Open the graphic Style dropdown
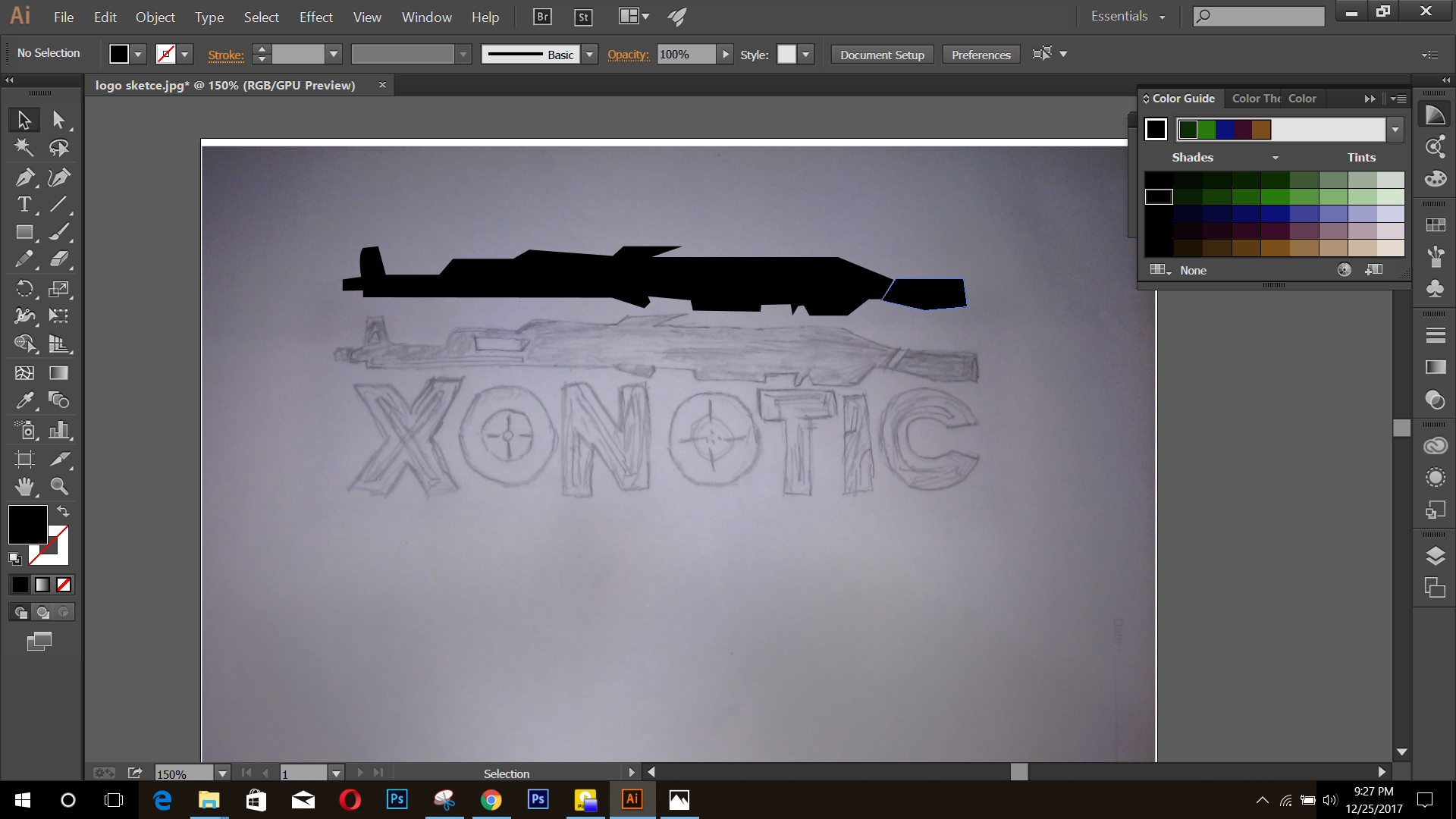This screenshot has height=819, width=1456. (x=806, y=55)
